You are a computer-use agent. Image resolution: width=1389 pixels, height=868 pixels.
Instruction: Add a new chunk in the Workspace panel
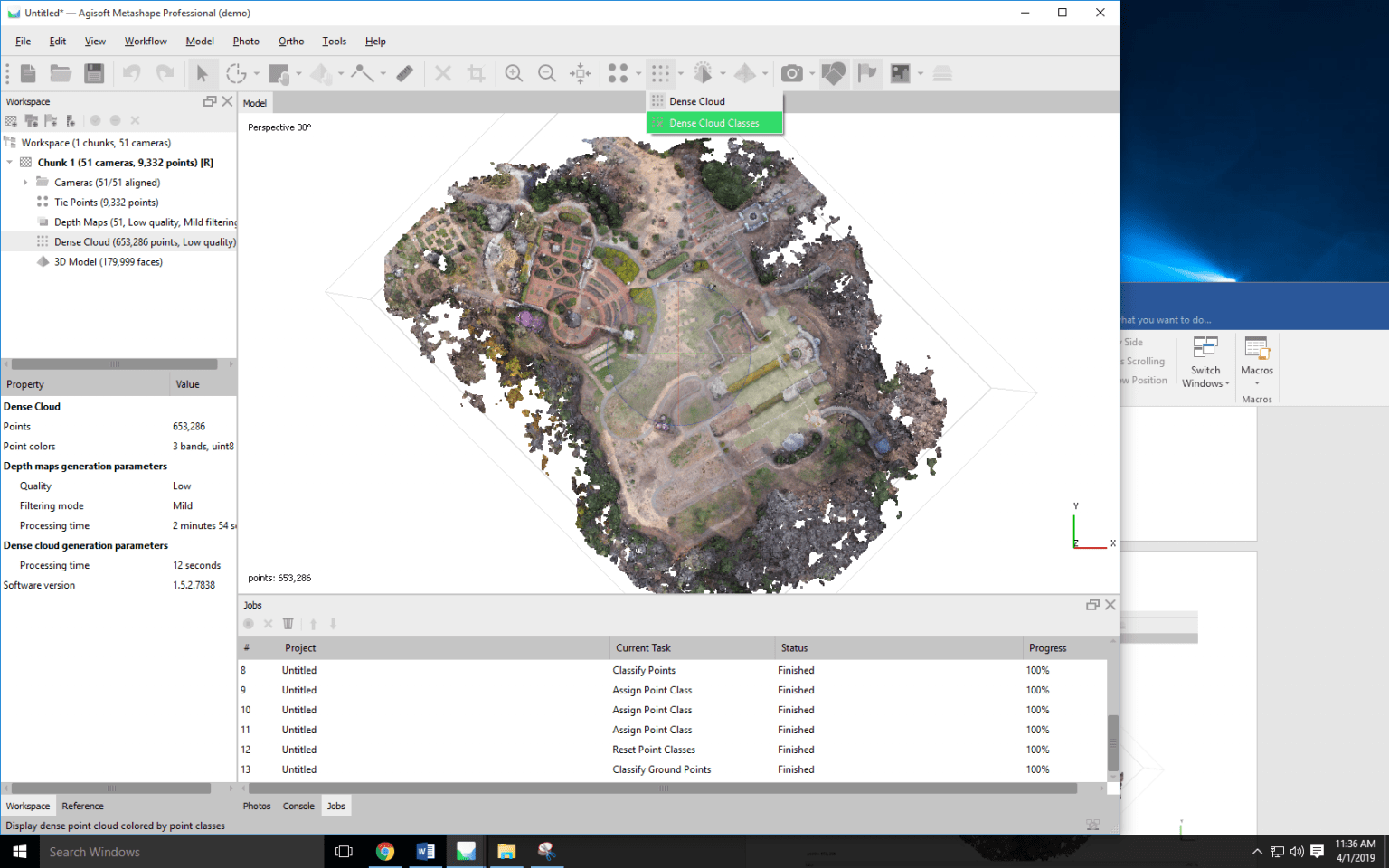(11, 120)
